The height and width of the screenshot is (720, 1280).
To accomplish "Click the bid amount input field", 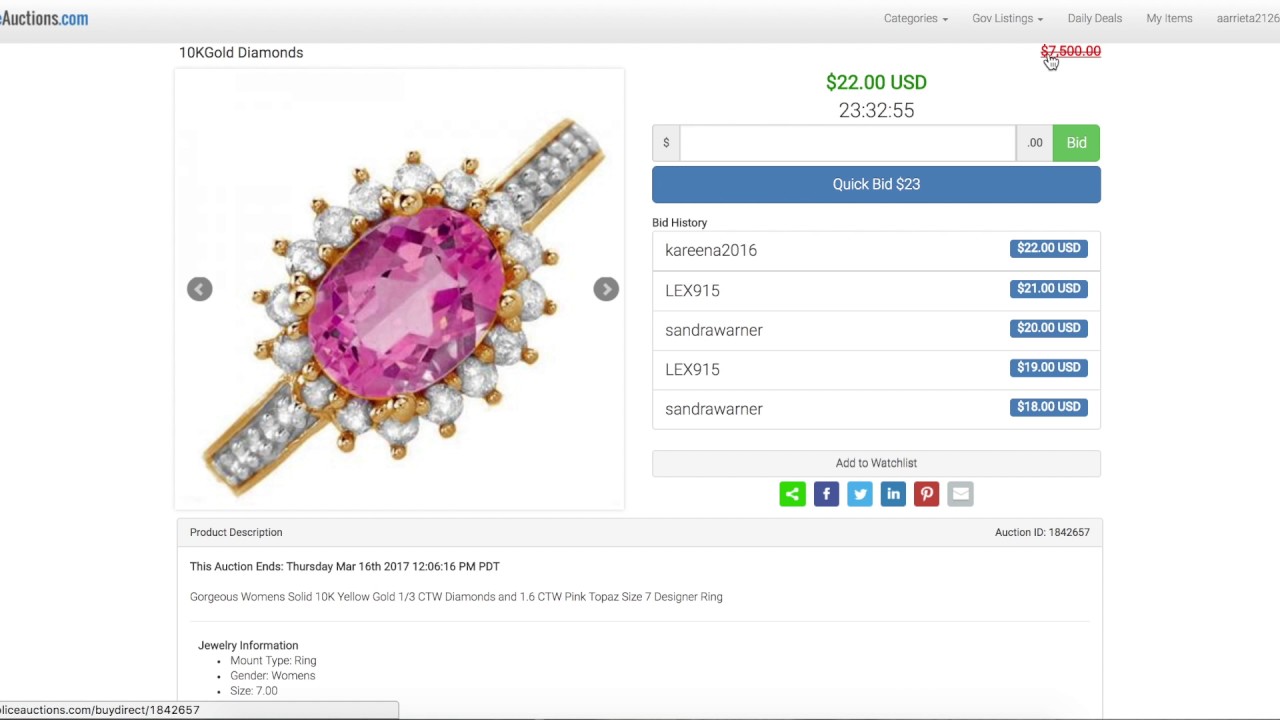I will click(847, 143).
